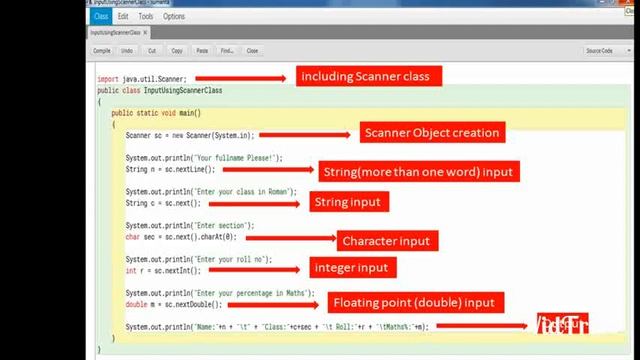Click the 'public static void main()' line
This screenshot has height=360, width=640.
coord(156,113)
